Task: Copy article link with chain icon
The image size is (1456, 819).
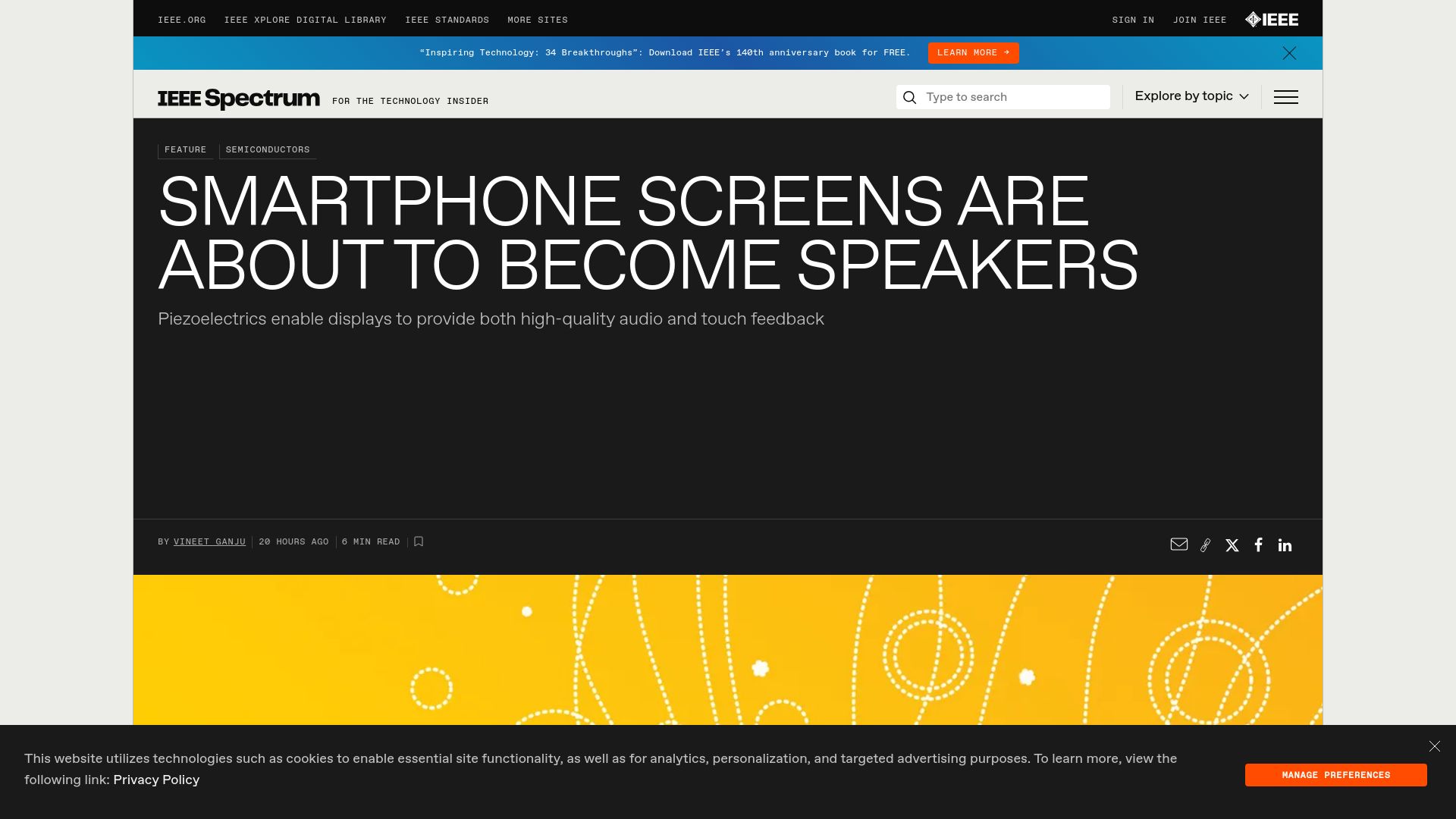Action: tap(1206, 545)
